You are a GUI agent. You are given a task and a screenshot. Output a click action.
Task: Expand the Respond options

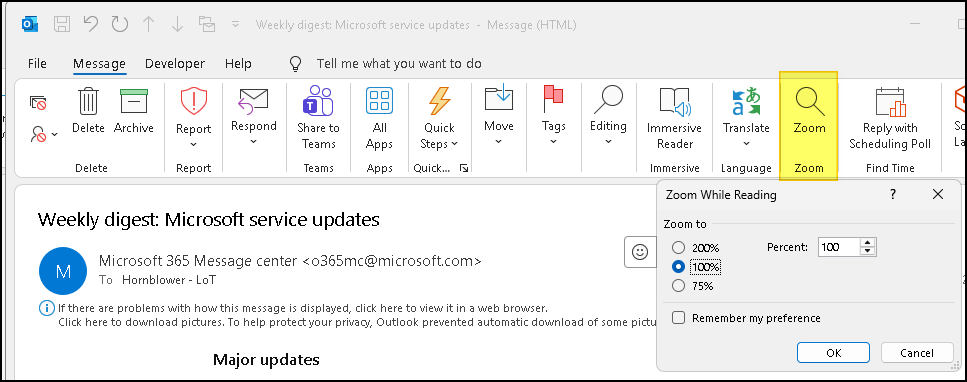click(253, 117)
